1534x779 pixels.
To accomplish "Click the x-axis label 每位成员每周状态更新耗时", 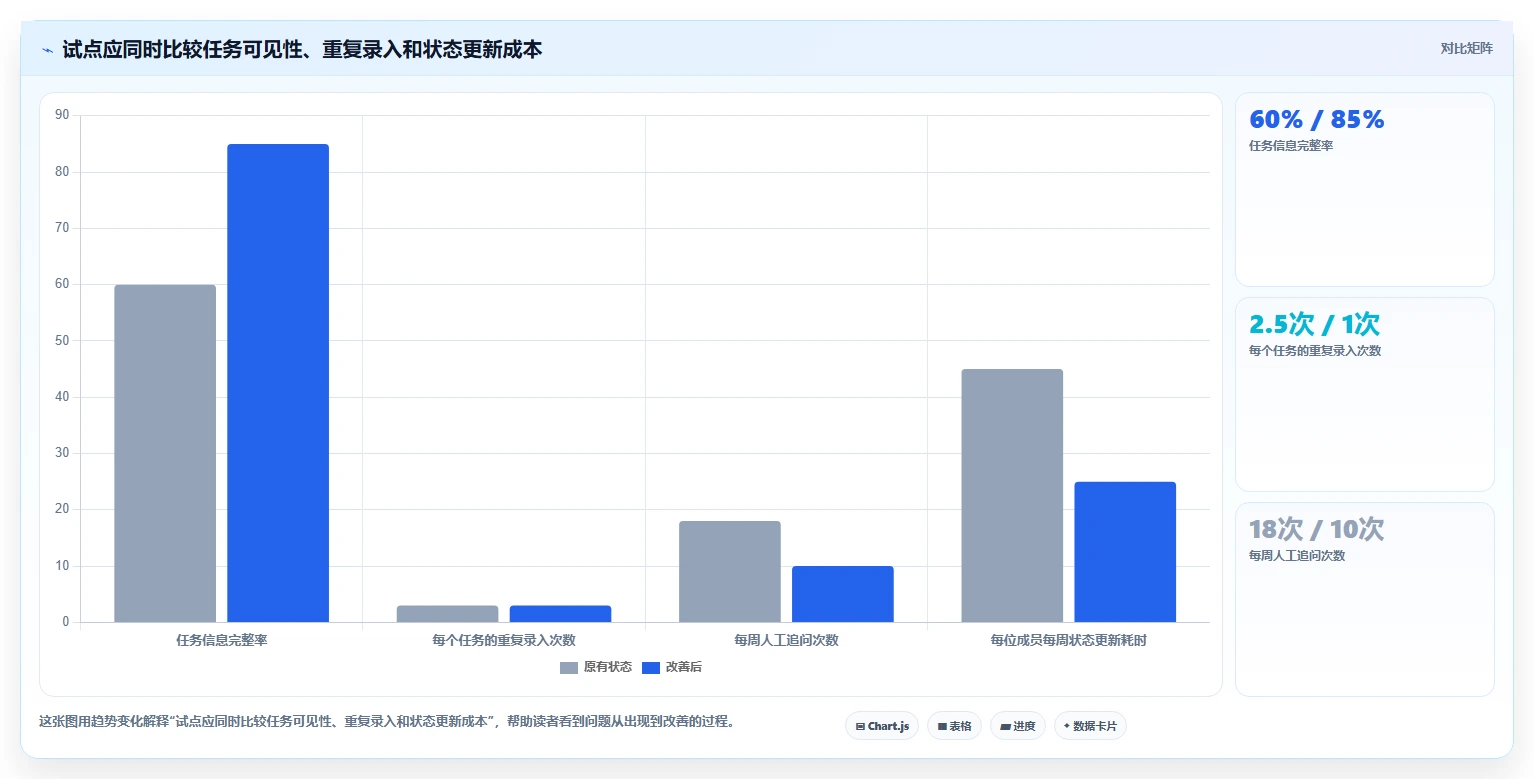I will click(1069, 640).
